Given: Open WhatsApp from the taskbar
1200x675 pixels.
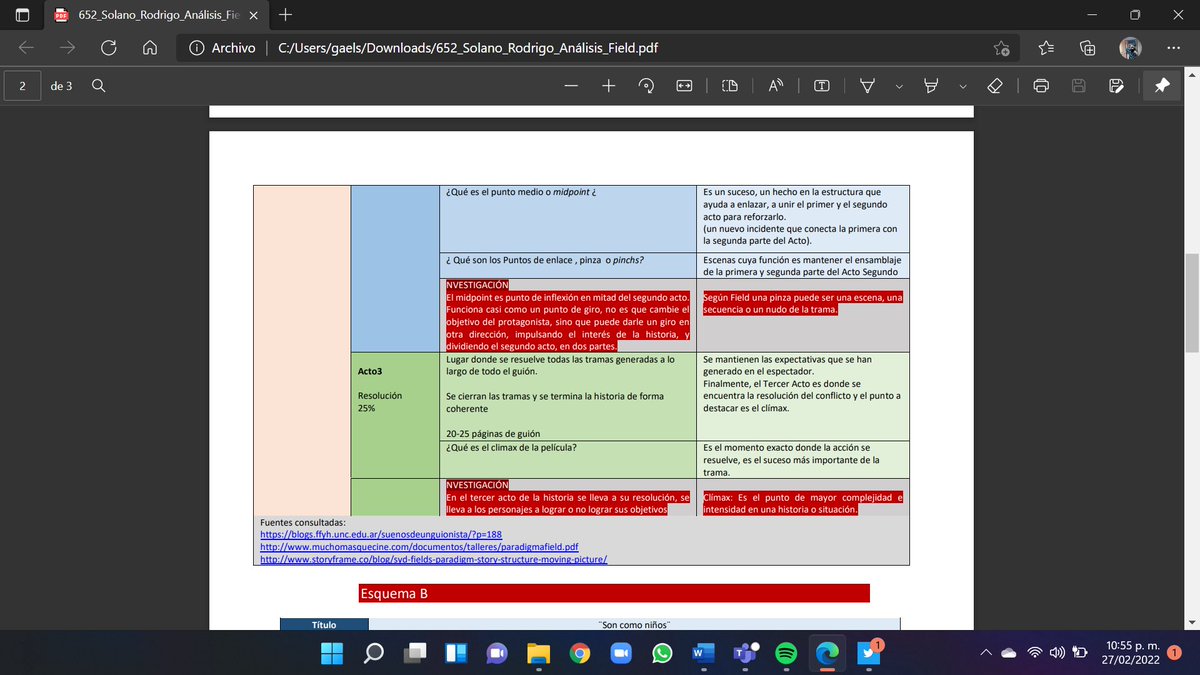Looking at the screenshot, I should 661,653.
